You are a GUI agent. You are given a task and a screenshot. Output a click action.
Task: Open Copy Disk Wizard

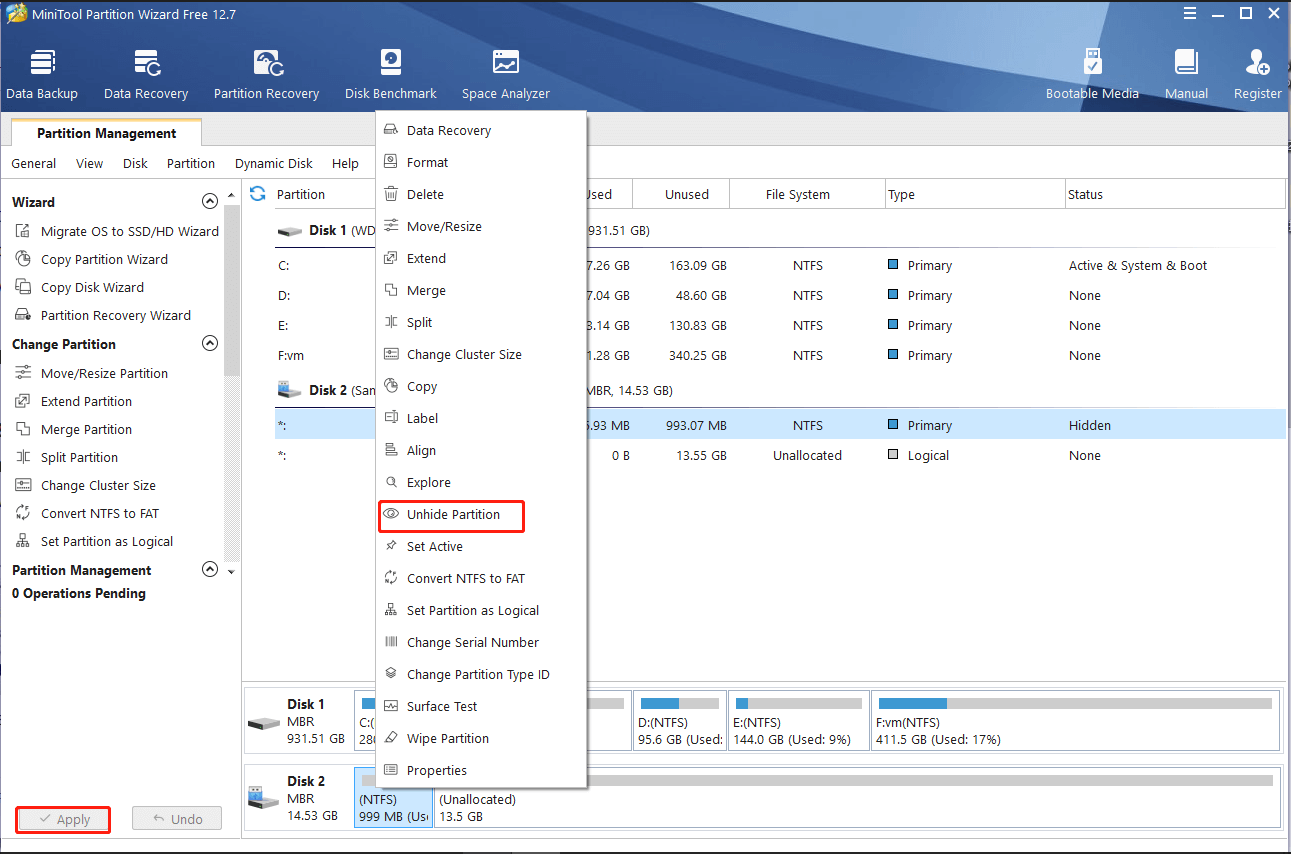(x=80, y=287)
